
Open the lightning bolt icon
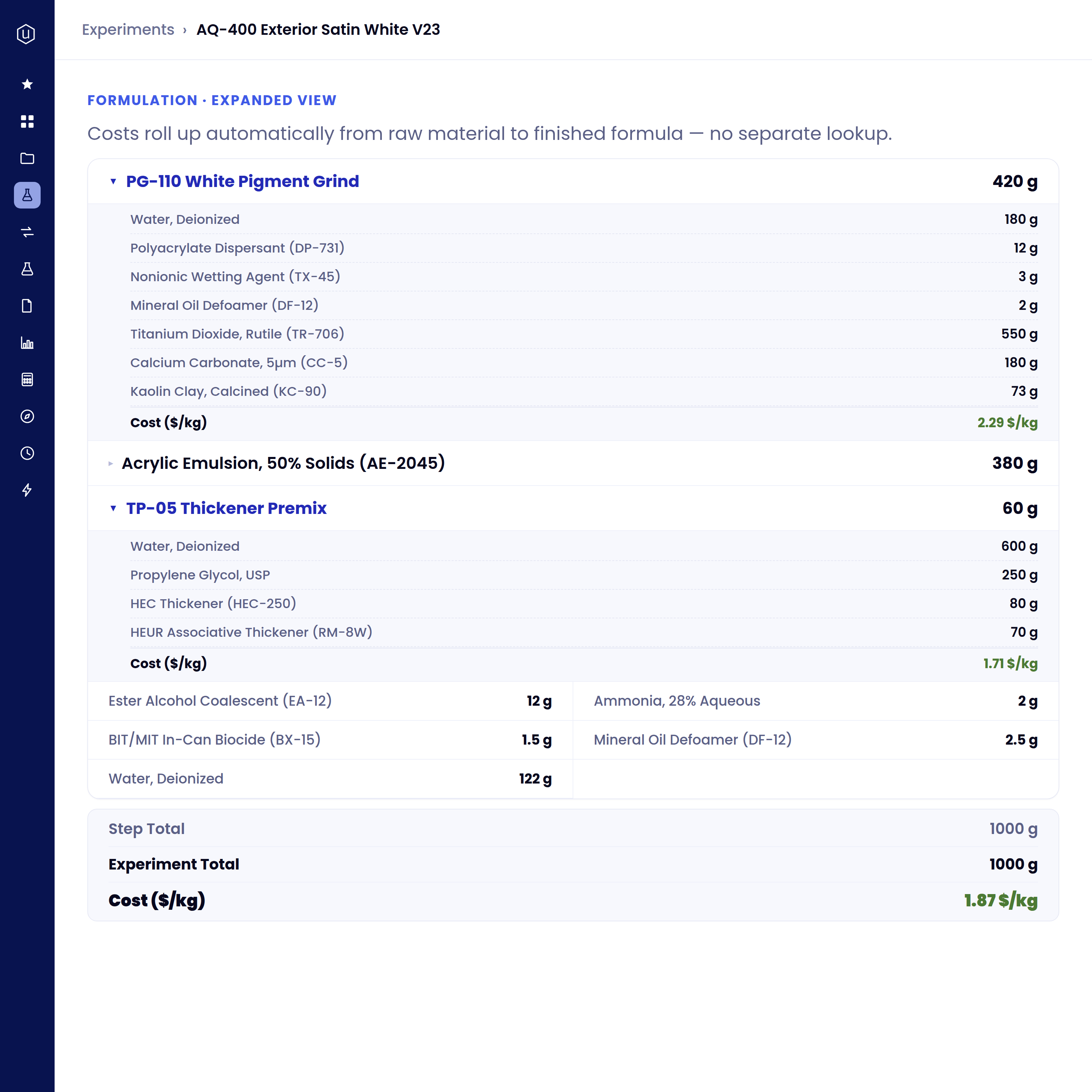pyautogui.click(x=27, y=490)
